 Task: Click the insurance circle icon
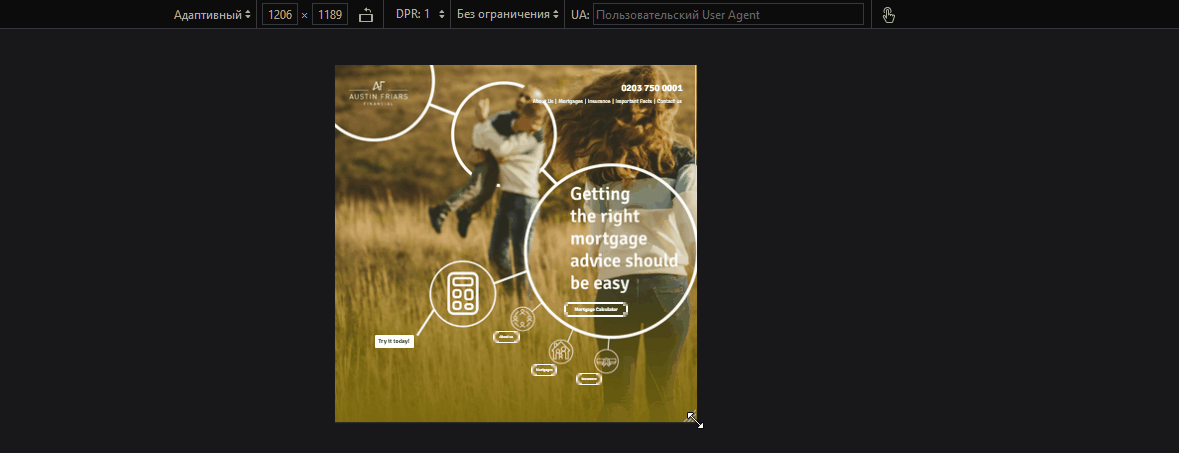[606, 360]
